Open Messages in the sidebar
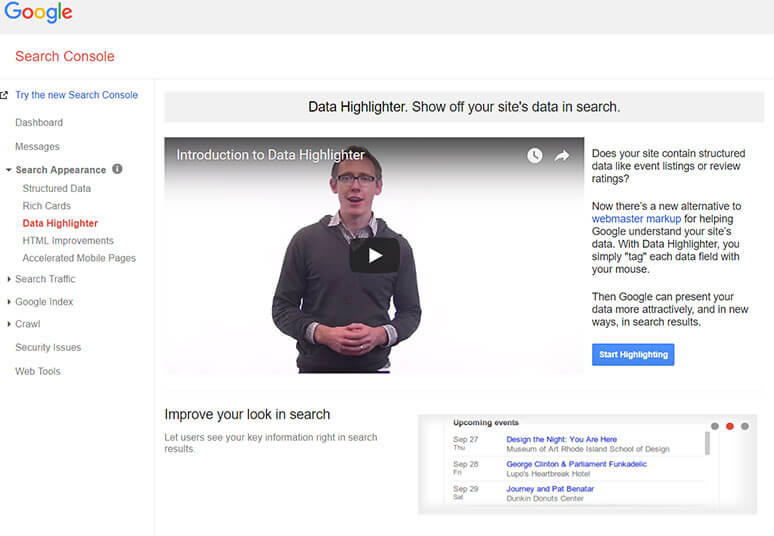 pyautogui.click(x=38, y=147)
